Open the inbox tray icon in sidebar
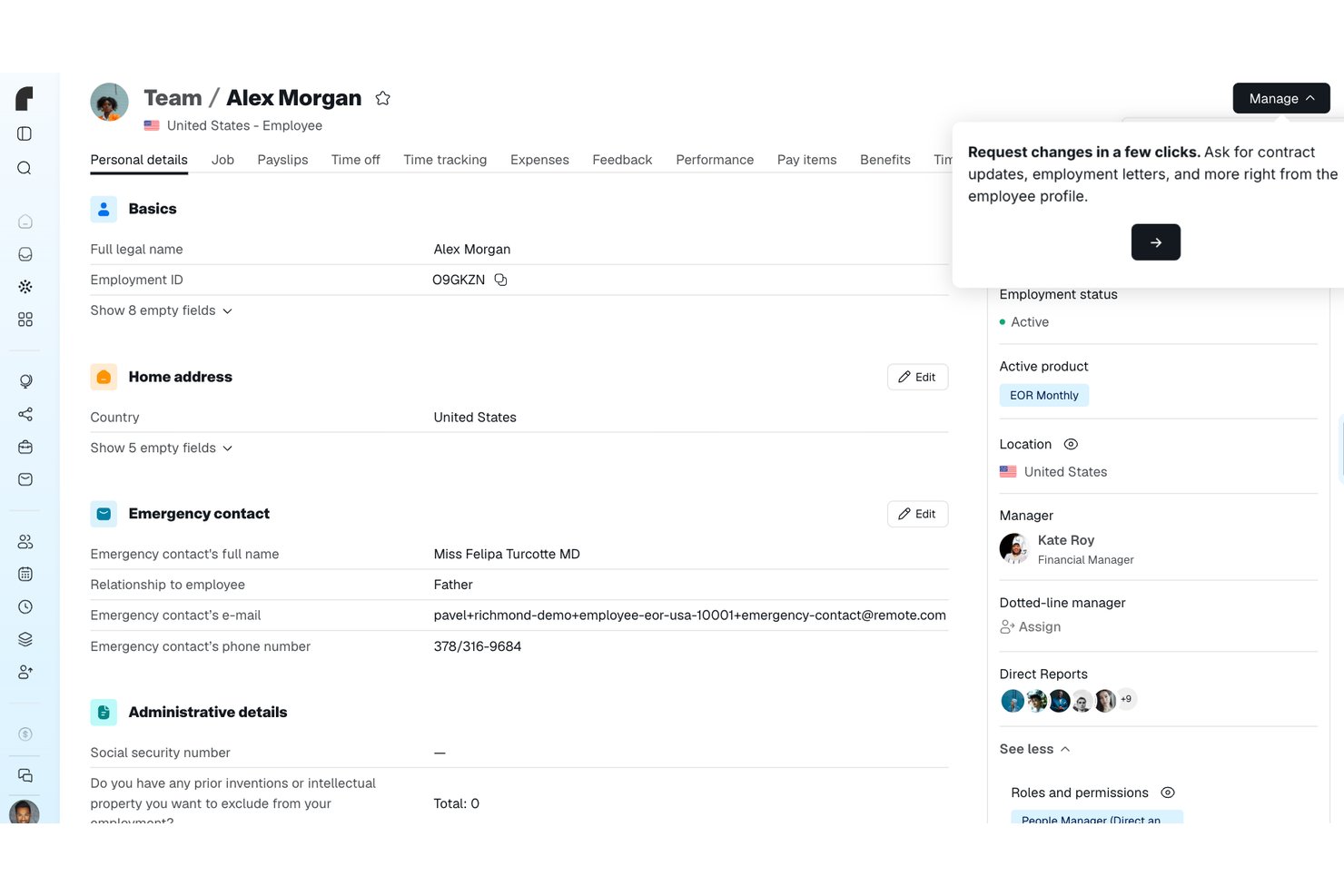The height and width of the screenshot is (896, 1344). 25,254
